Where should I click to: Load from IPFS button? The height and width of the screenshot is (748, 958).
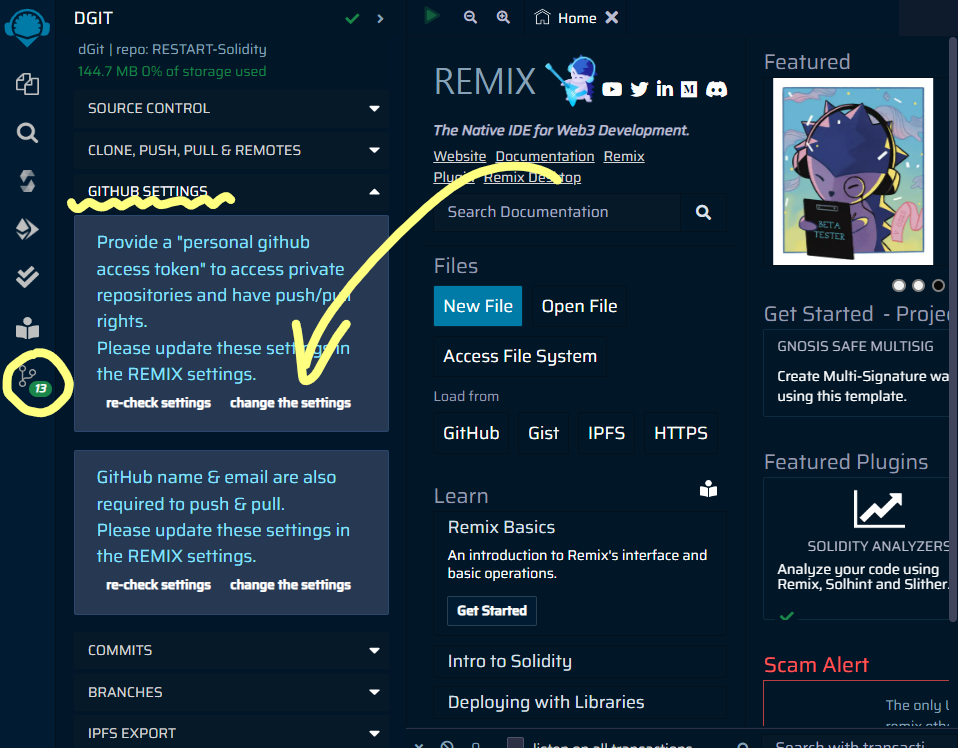(x=606, y=433)
